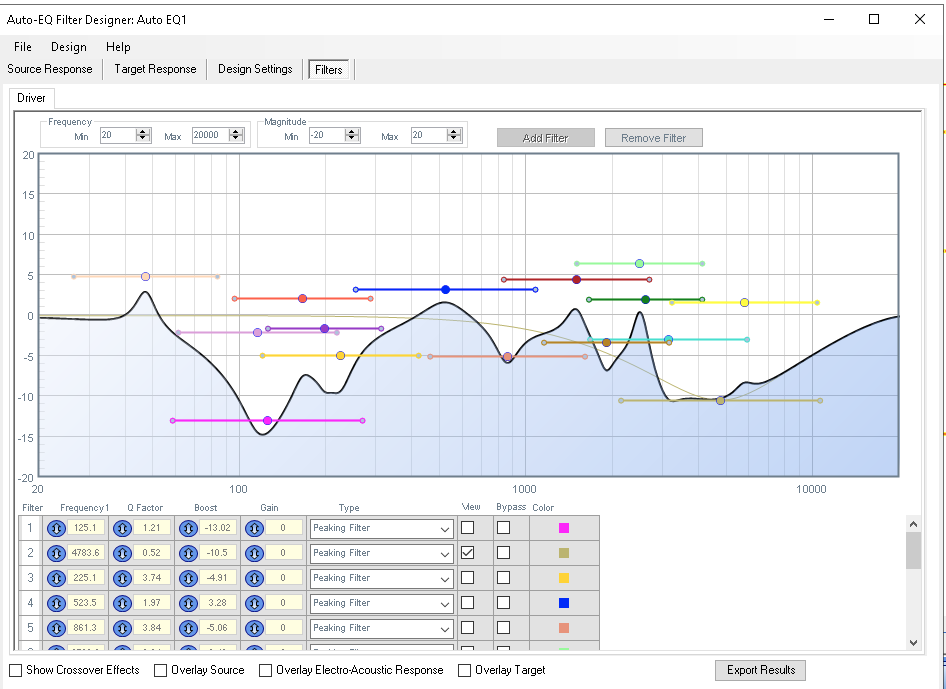Click the Boost adjust icon for filter 3
This screenshot has height=689, width=946.
tap(188, 578)
